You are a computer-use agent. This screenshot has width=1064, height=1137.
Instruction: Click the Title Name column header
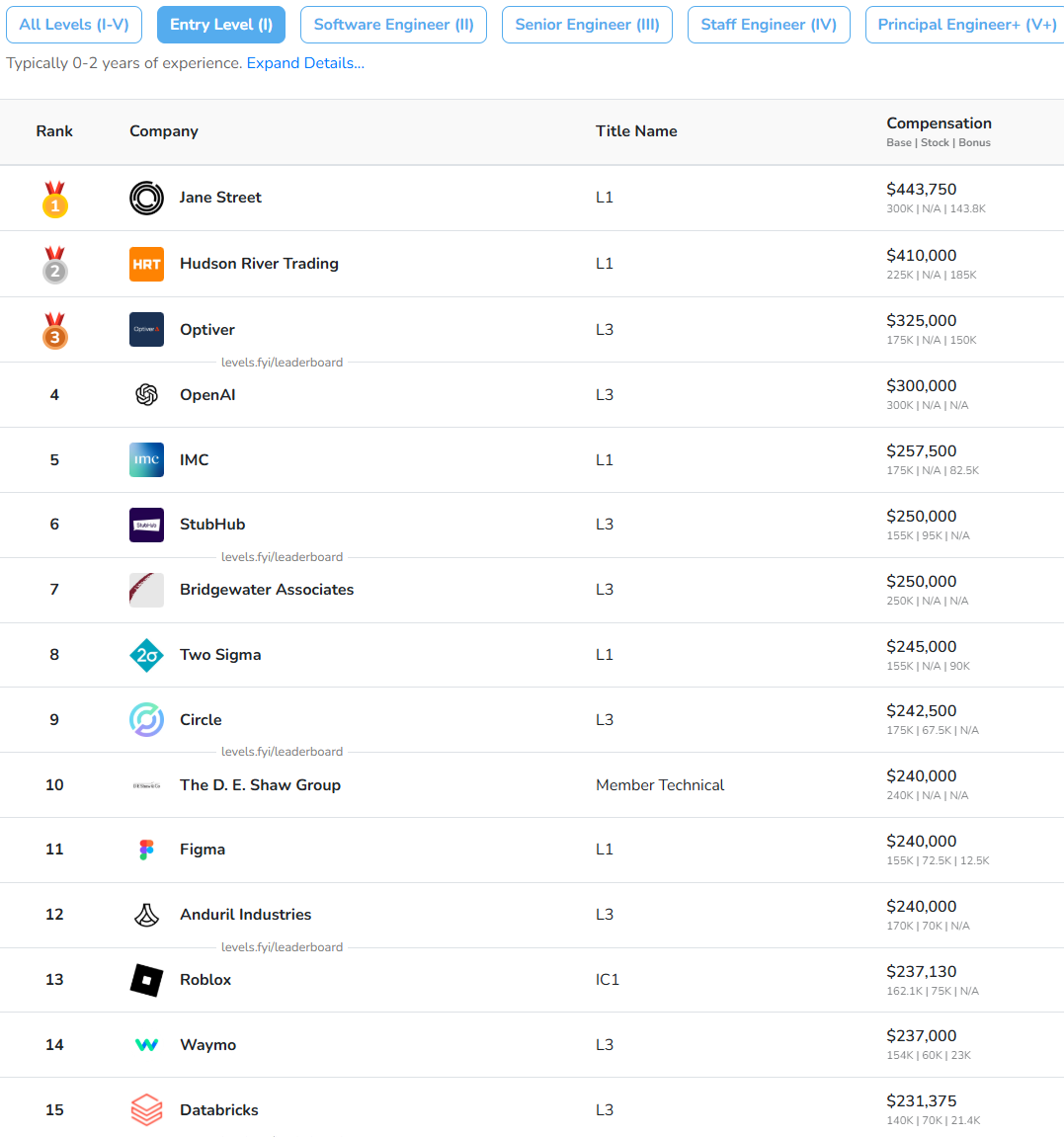pos(637,131)
